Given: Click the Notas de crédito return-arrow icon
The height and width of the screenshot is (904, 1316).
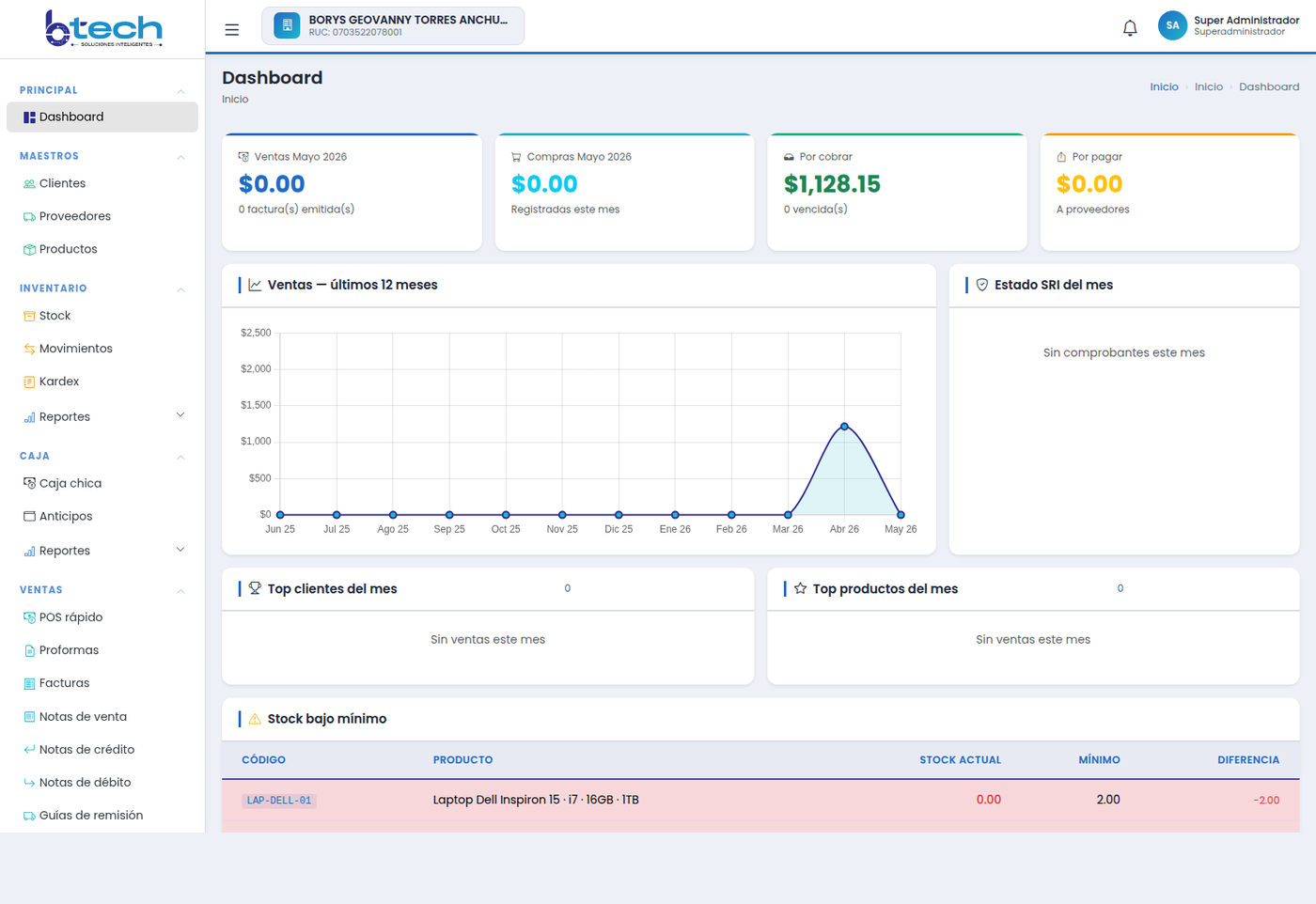Looking at the screenshot, I should (29, 750).
